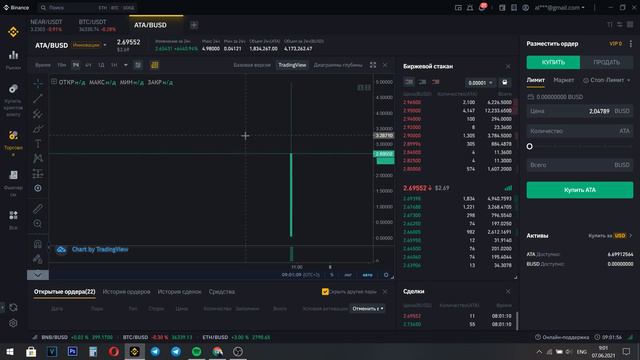Screen dimensions: 640x360
Task: Open the Trade History tab
Action: pyautogui.click(x=180, y=292)
